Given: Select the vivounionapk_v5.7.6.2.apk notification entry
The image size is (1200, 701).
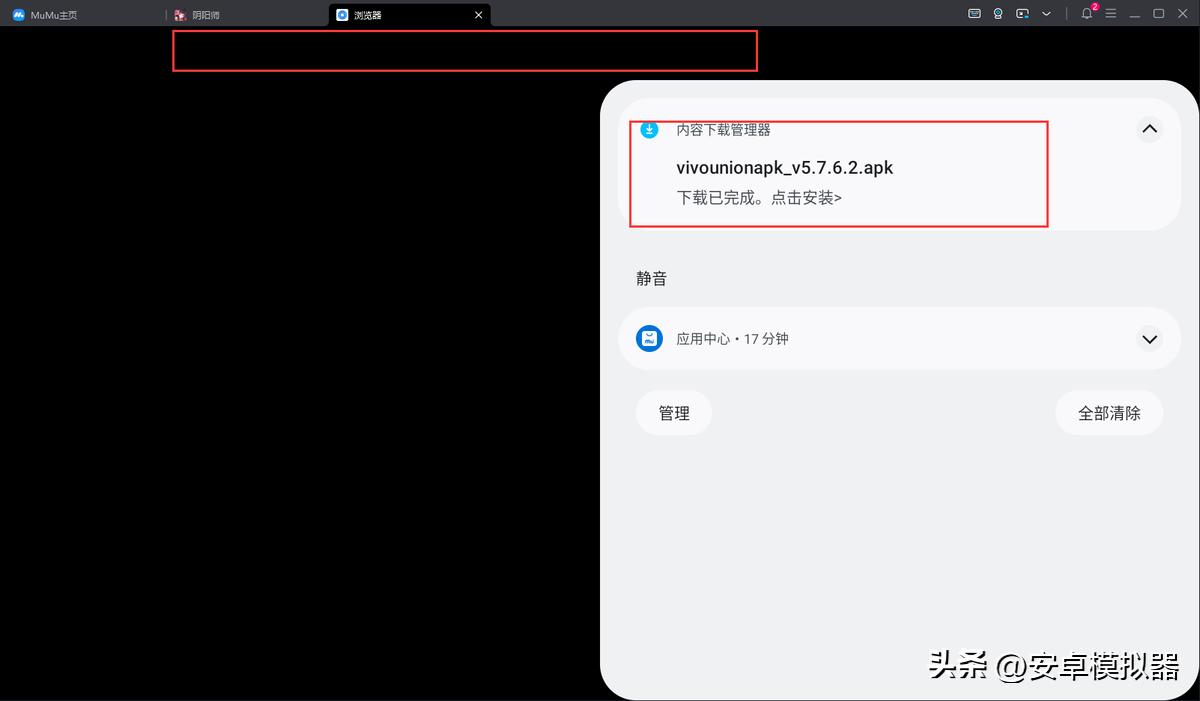Looking at the screenshot, I should (784, 167).
